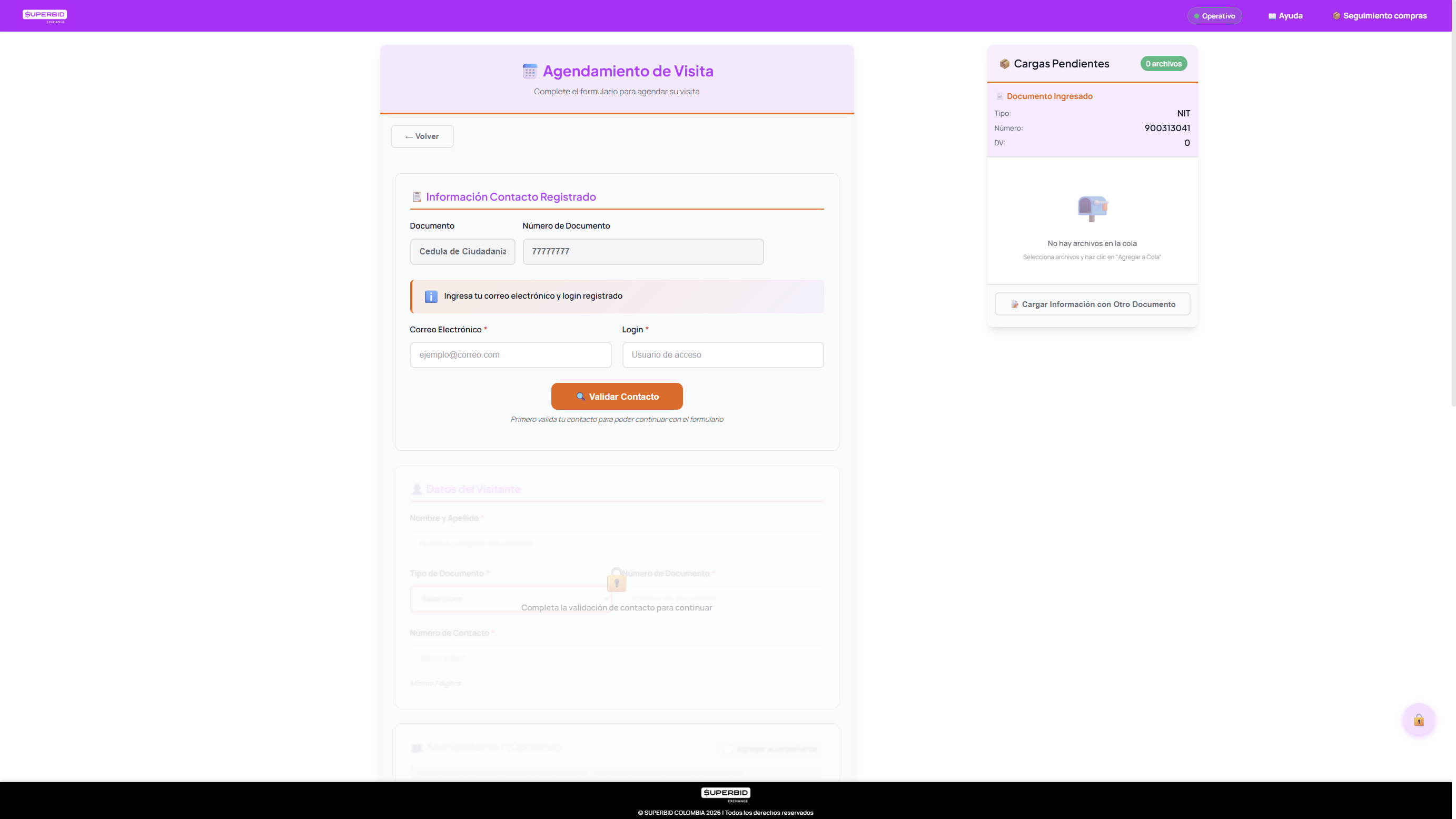Open Seguimiento compras in the header
Viewport: 1456px width, 819px height.
pos(1379,16)
